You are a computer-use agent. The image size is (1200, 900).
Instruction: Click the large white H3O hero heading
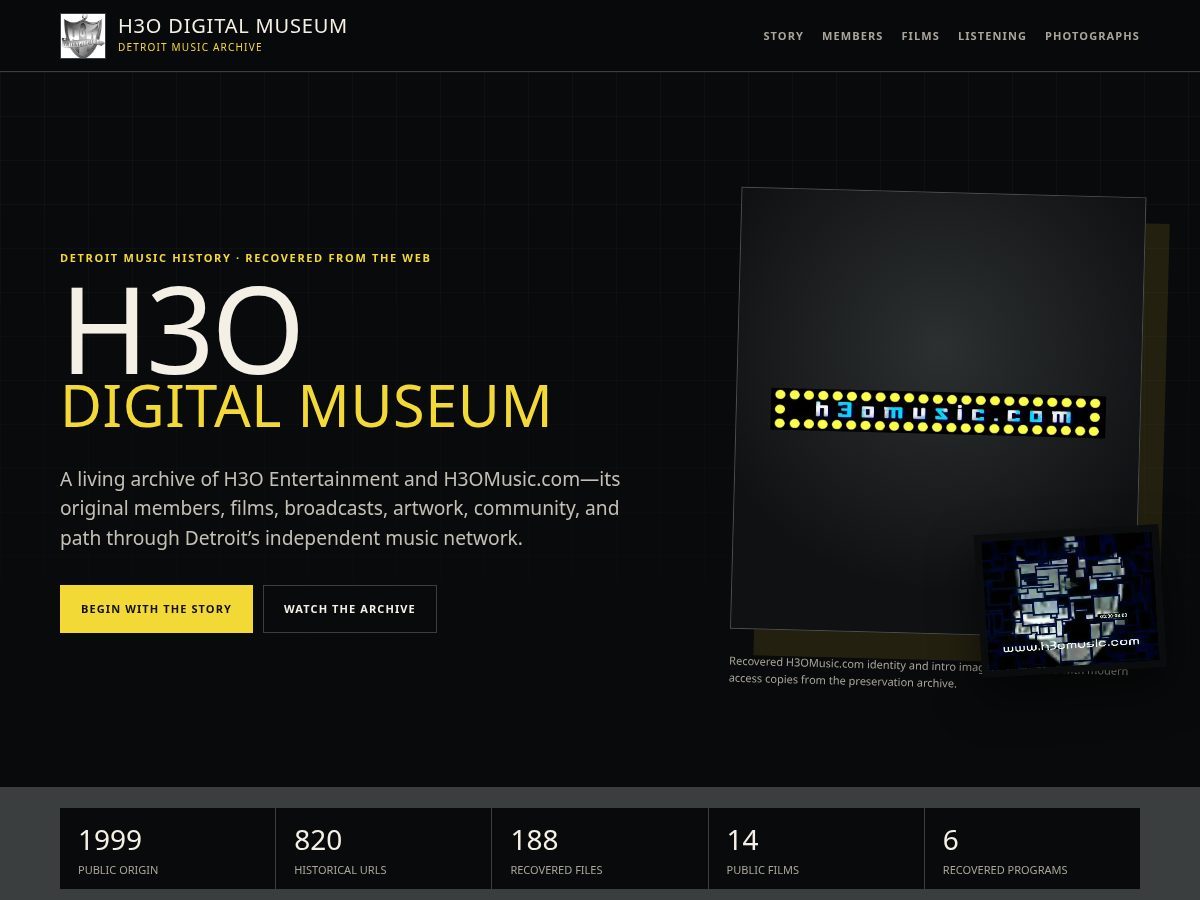[x=182, y=331]
